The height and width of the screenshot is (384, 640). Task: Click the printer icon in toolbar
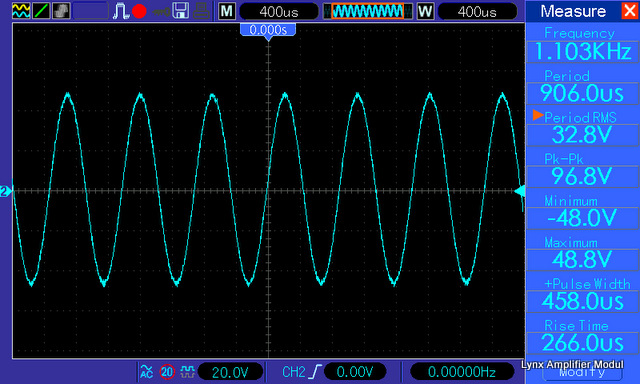[x=201, y=11]
